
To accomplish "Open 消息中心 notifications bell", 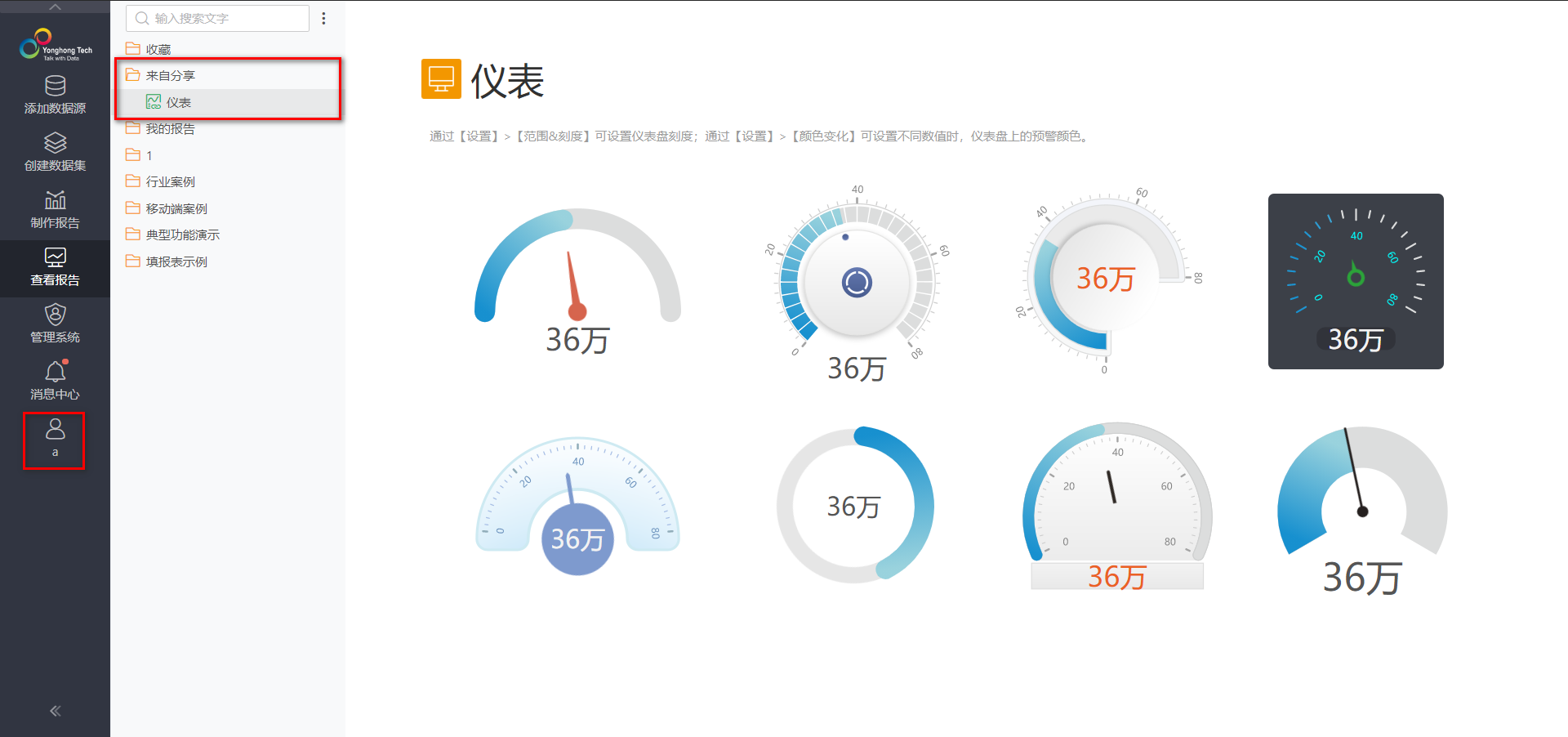I will coord(55,382).
